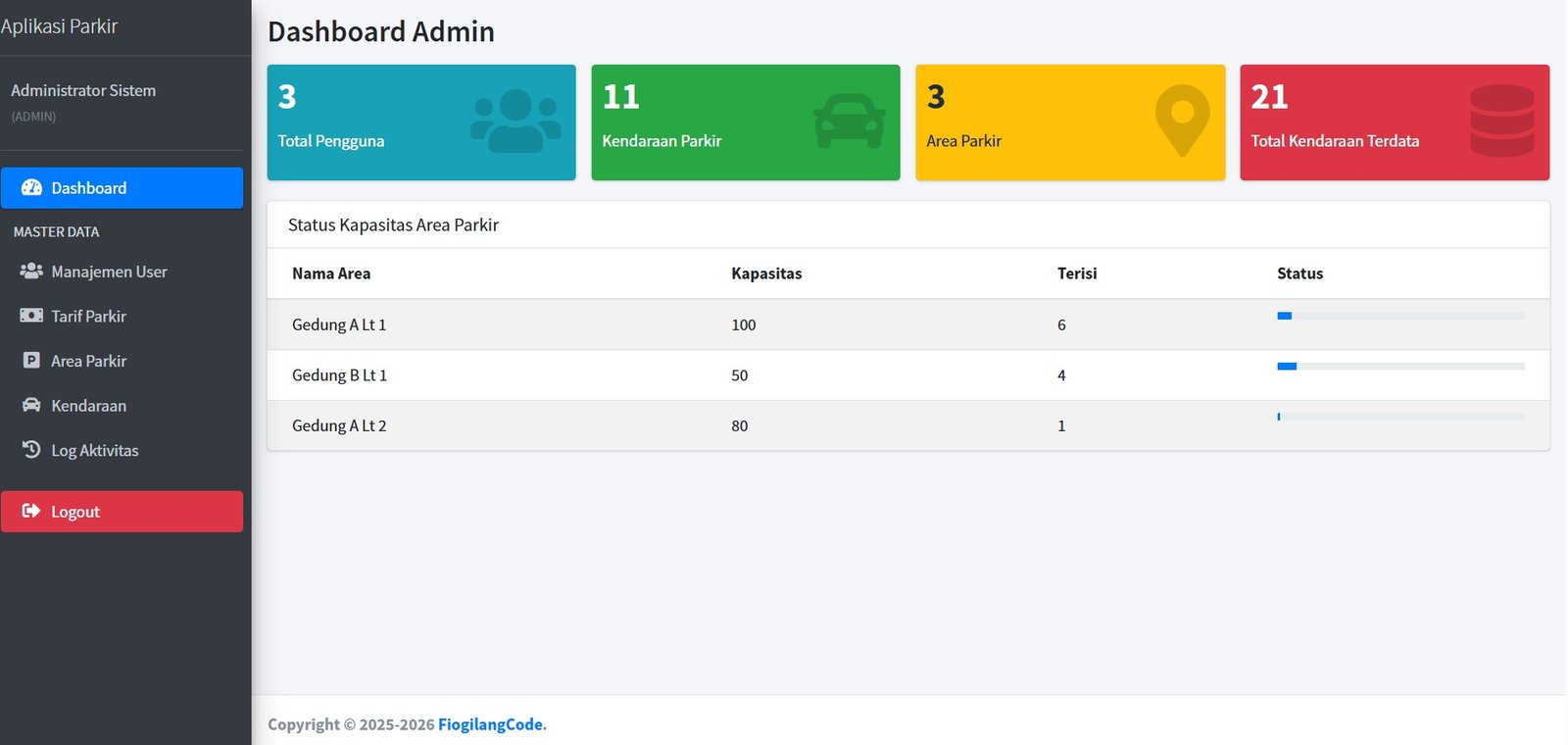
Task: Click Gedung B Lt 1 progress bar
Action: coord(1400,367)
